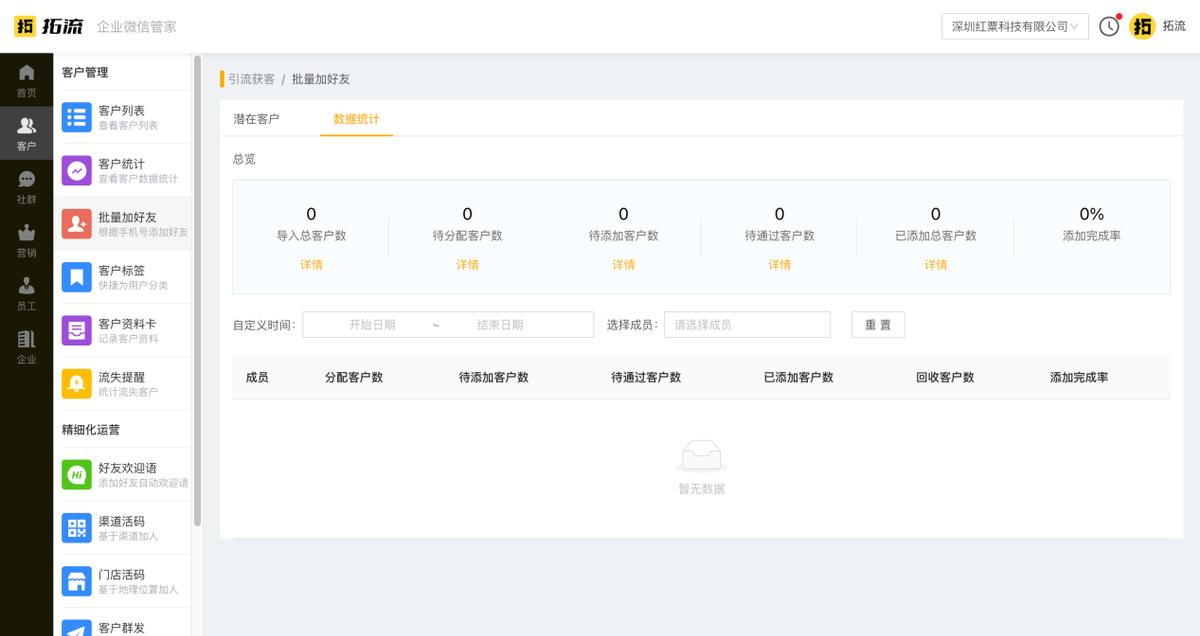
Task: Open the 客户资料卡 customer profile card
Action: (77, 330)
